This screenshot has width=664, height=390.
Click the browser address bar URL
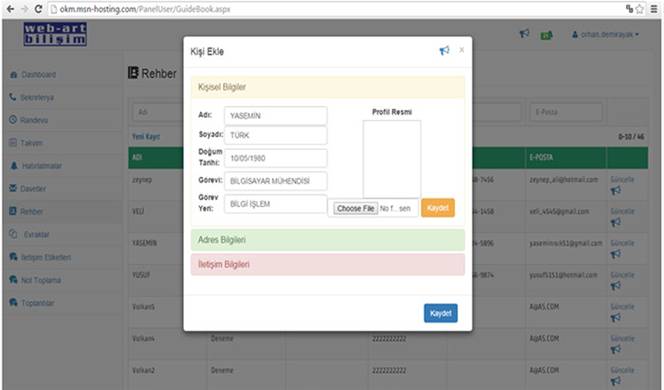(x=145, y=9)
